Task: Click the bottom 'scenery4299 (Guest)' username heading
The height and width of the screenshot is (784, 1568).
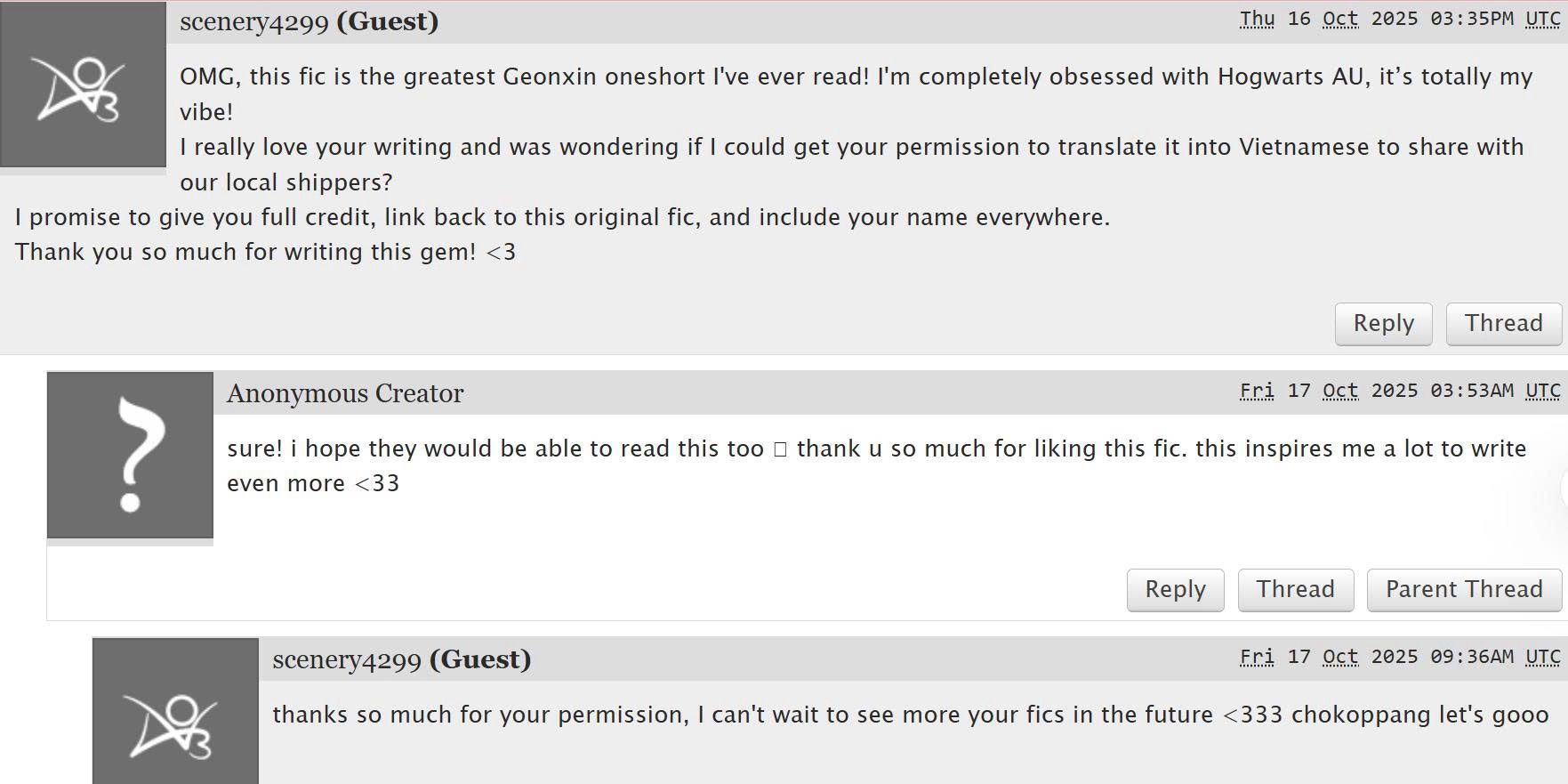Action: (x=401, y=659)
